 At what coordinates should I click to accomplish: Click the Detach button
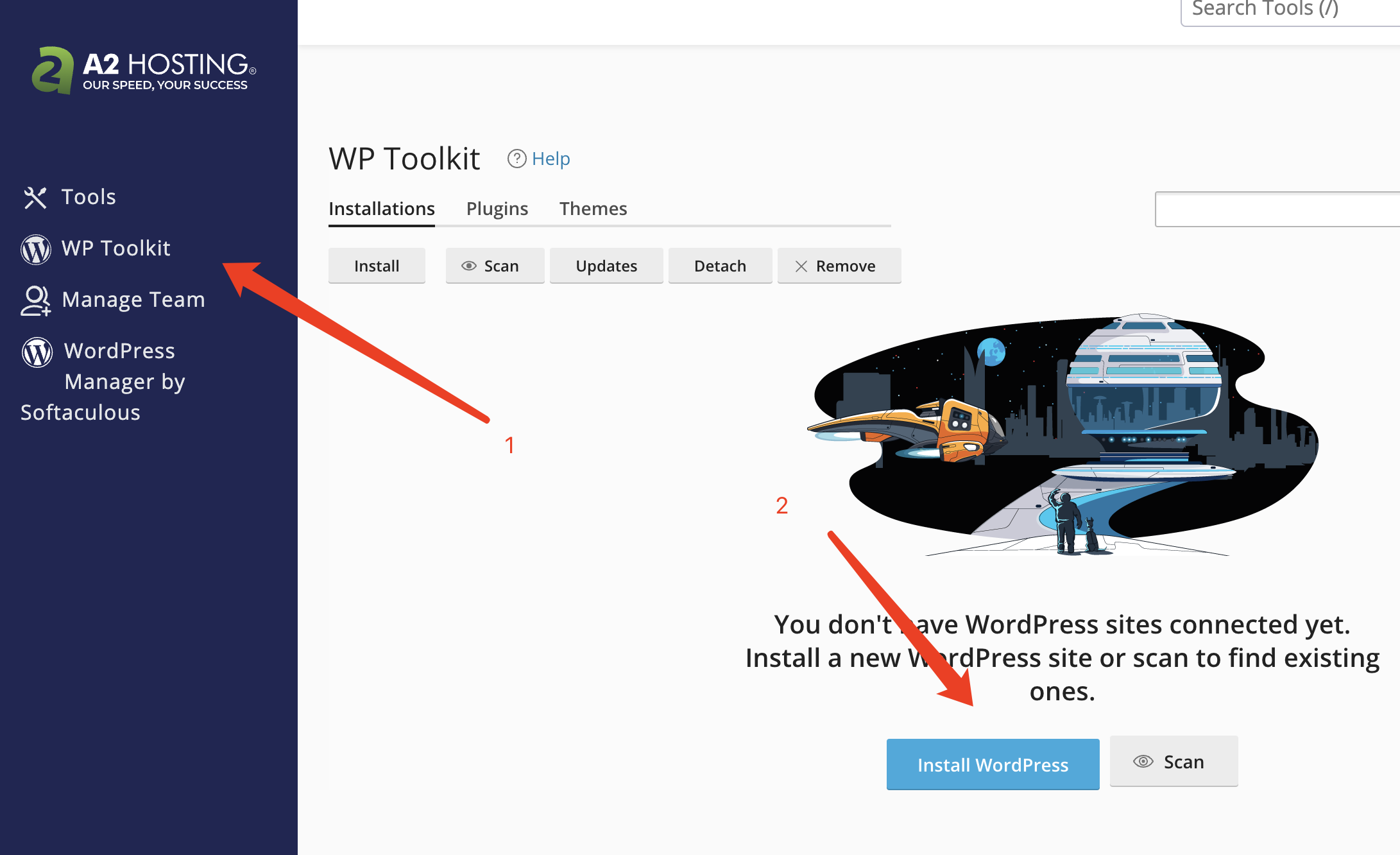pyautogui.click(x=720, y=266)
